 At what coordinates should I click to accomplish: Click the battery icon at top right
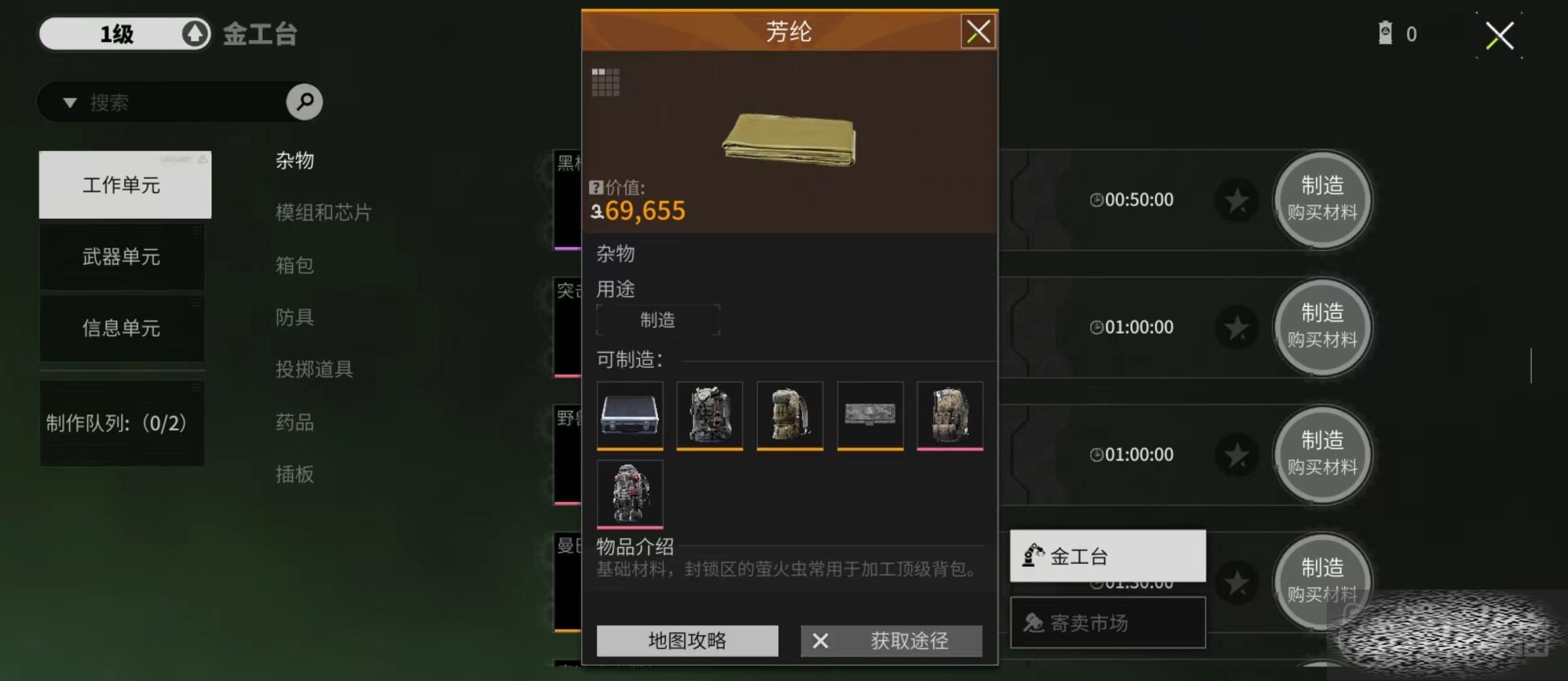pos(1385,33)
